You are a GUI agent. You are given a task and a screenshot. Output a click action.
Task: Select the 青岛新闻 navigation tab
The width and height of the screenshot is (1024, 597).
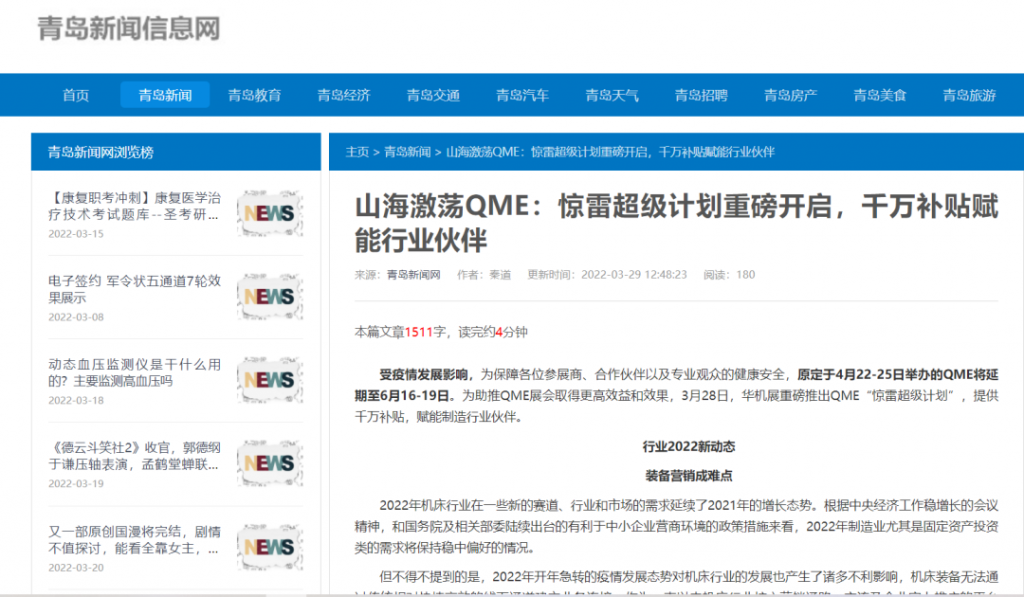165,95
